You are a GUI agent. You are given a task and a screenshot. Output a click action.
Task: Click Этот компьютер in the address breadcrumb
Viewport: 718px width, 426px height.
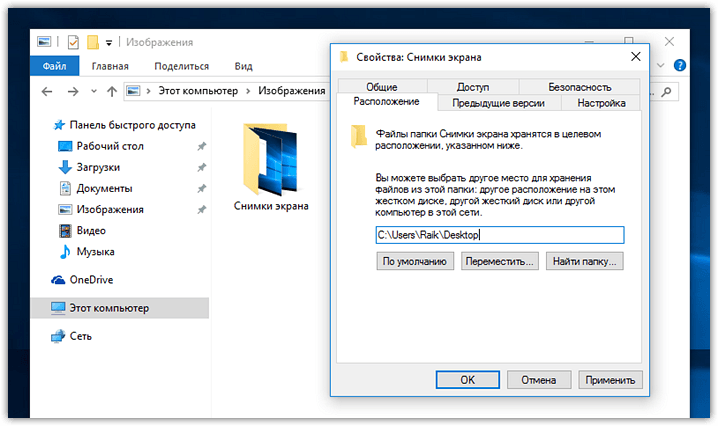[198, 91]
